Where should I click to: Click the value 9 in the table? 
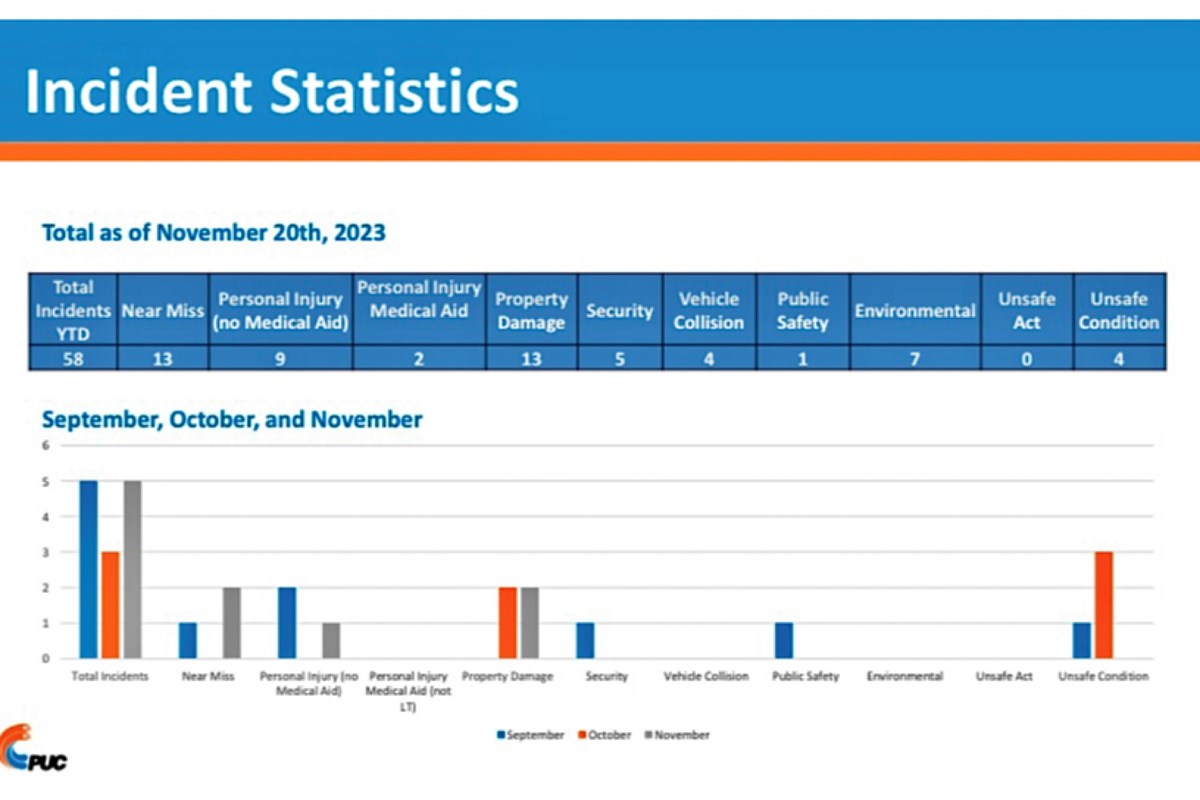tap(281, 358)
